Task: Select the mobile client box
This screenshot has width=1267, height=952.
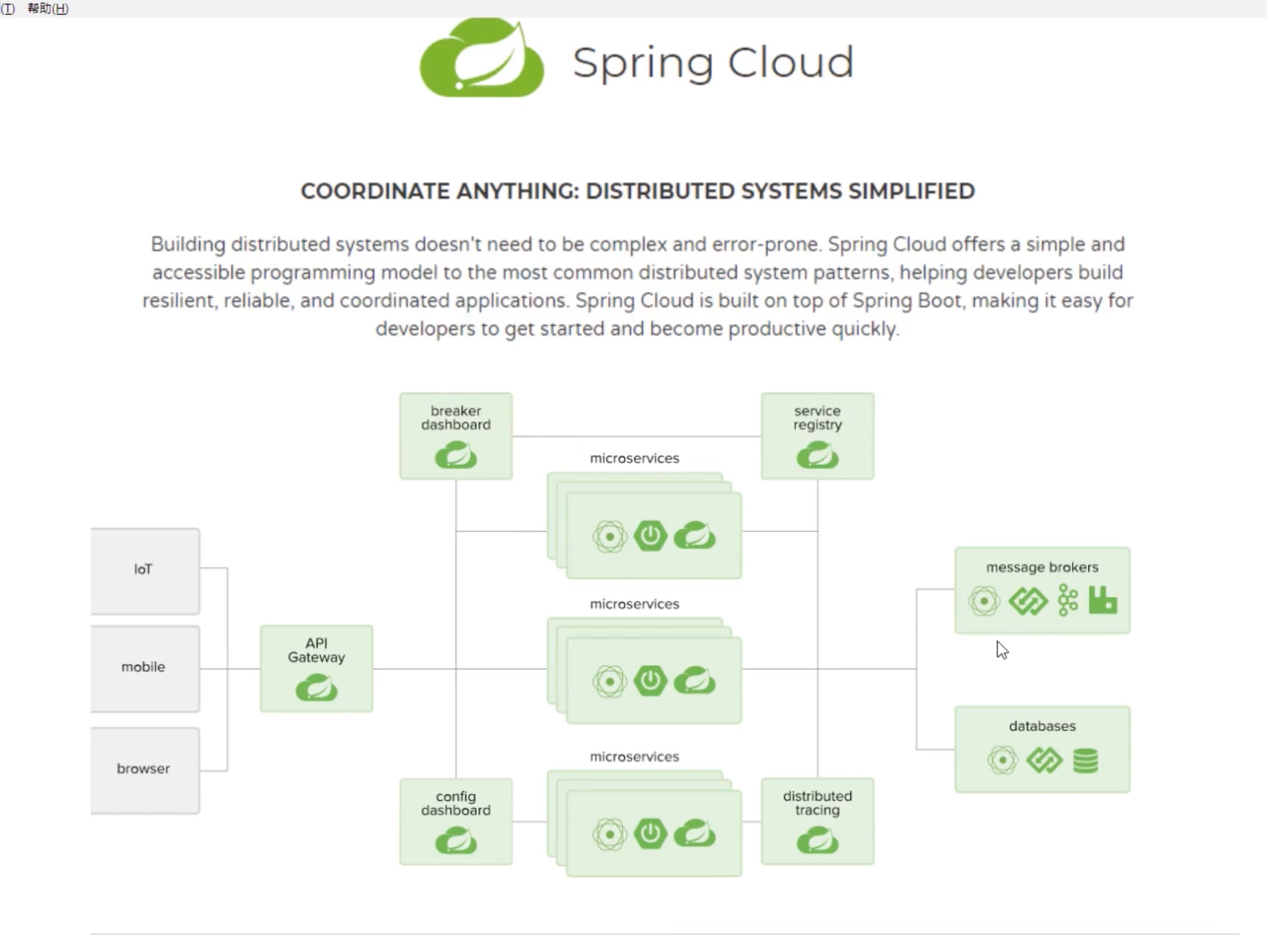Action: coord(145,668)
